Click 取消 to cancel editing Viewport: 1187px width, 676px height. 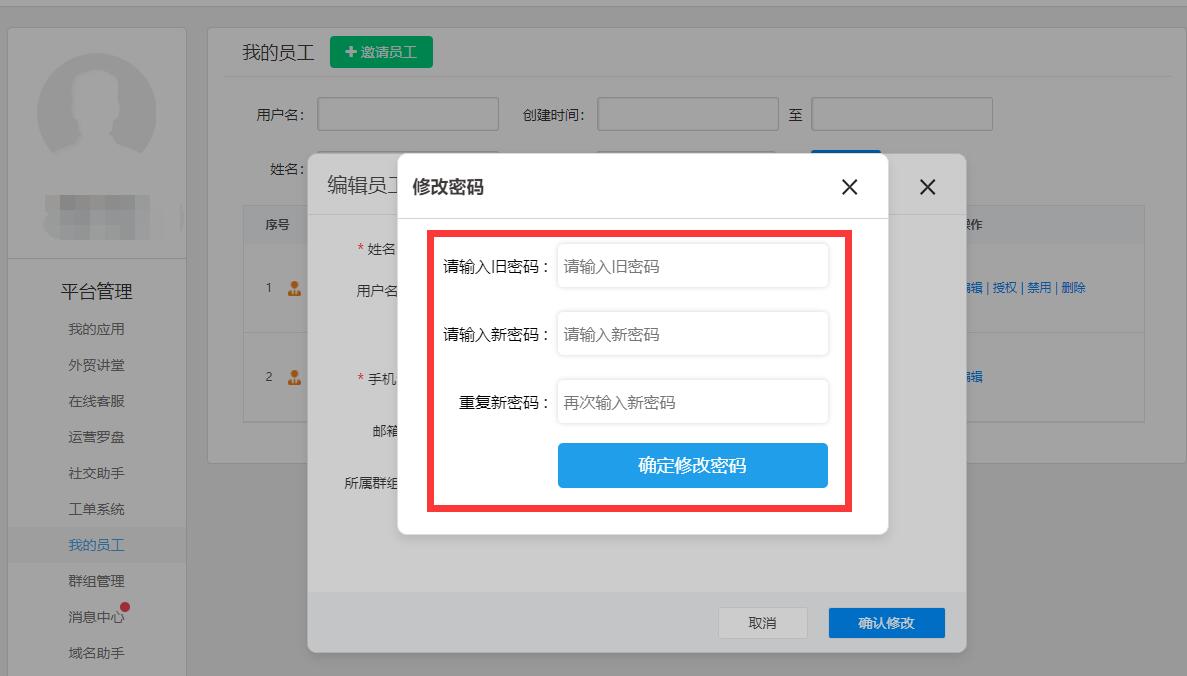click(x=762, y=622)
